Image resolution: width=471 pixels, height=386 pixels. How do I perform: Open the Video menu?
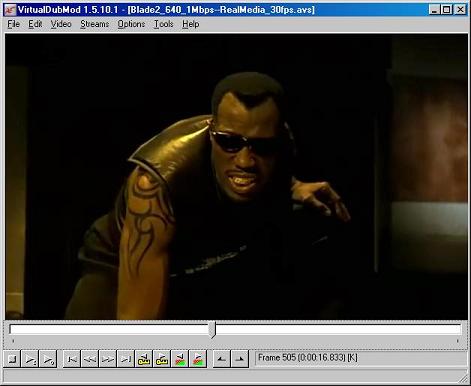[x=61, y=24]
